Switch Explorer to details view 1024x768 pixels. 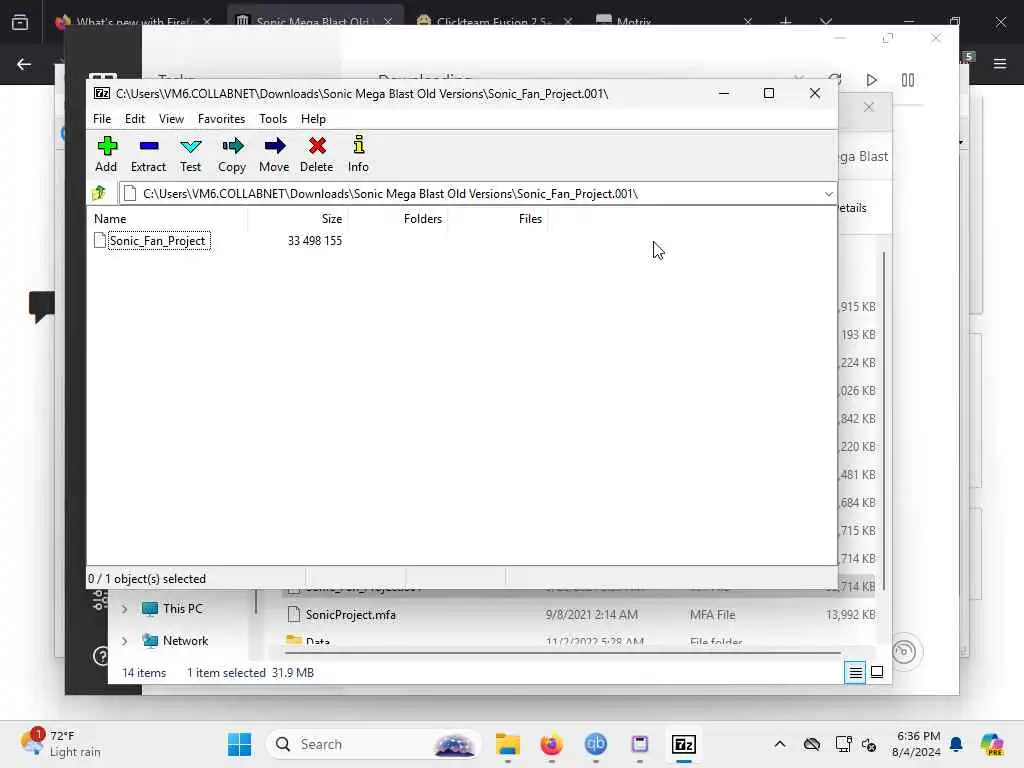pos(855,672)
